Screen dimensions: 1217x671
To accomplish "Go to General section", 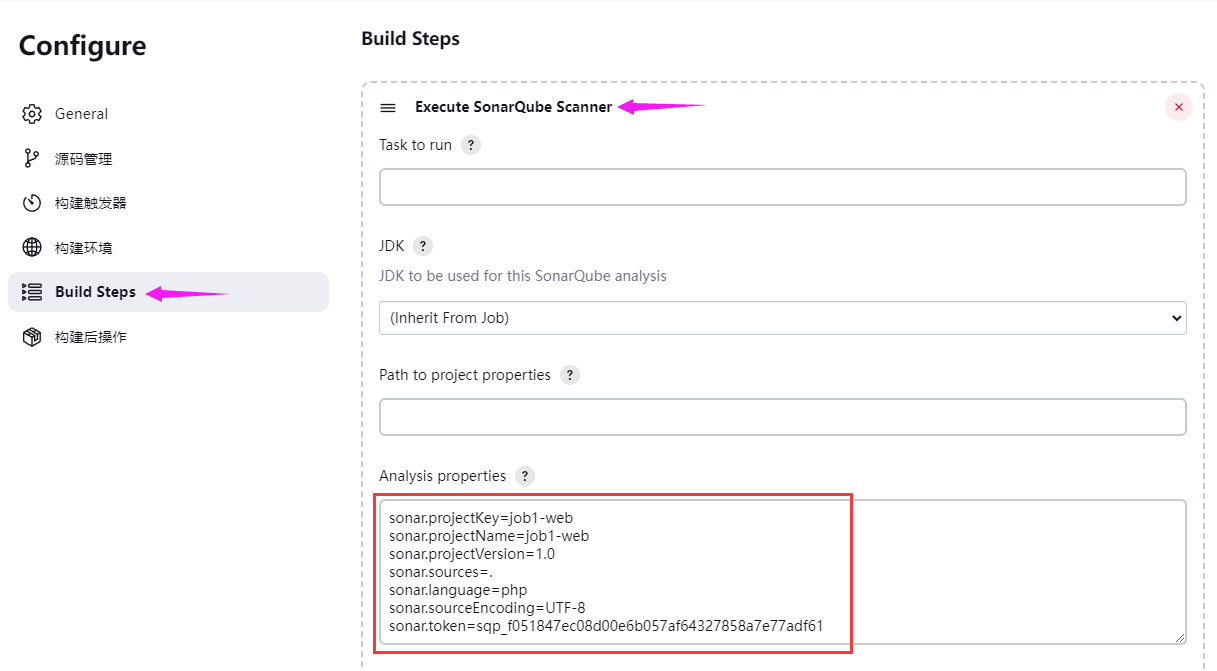I will [x=81, y=114].
